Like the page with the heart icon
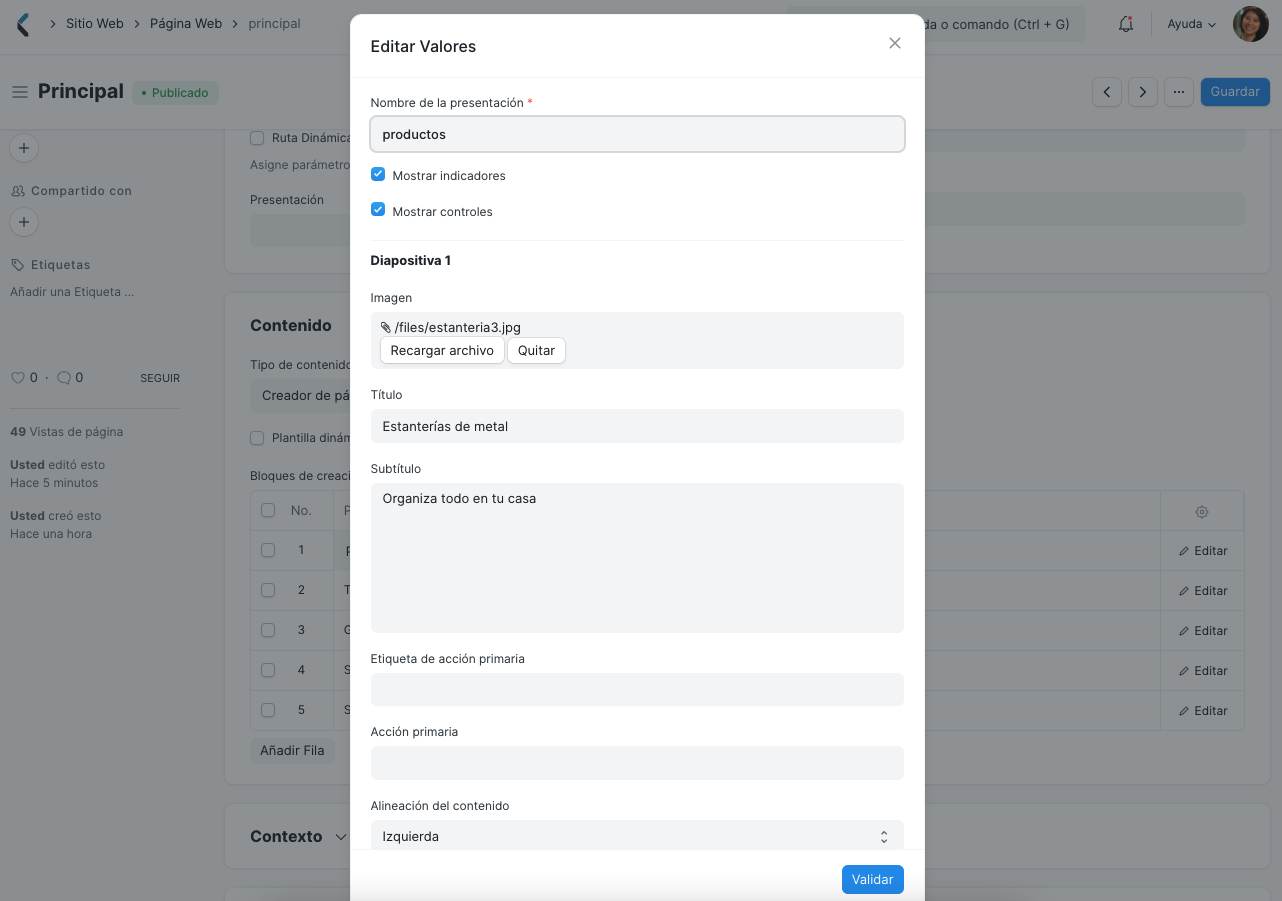This screenshot has width=1282, height=901. tap(16, 377)
